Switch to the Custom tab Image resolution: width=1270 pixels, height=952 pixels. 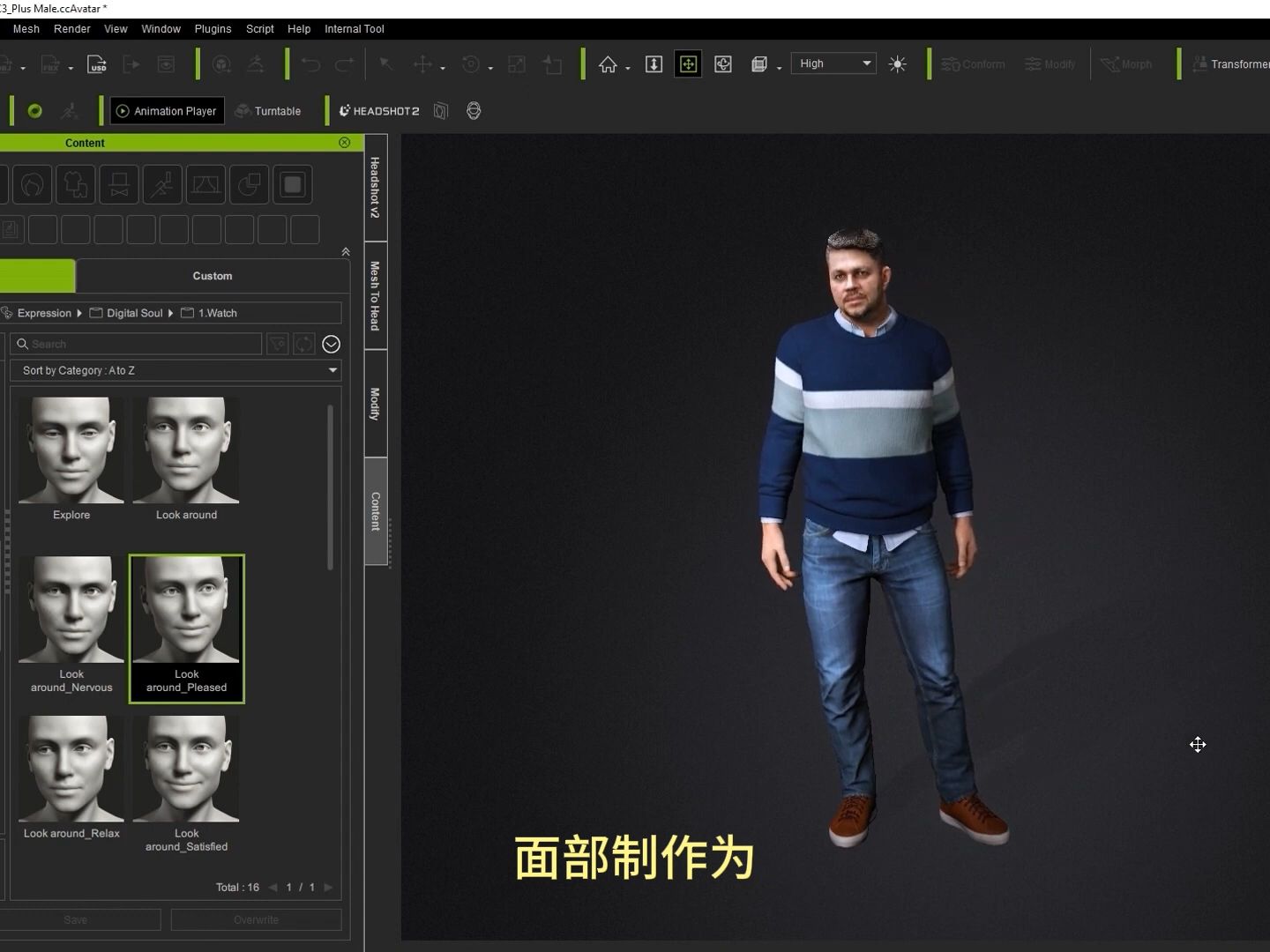[x=213, y=276]
